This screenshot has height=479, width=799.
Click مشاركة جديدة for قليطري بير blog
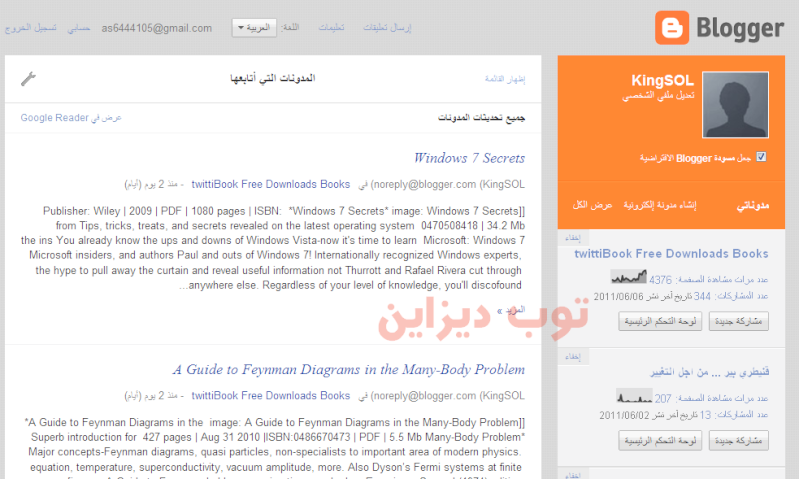point(738,441)
